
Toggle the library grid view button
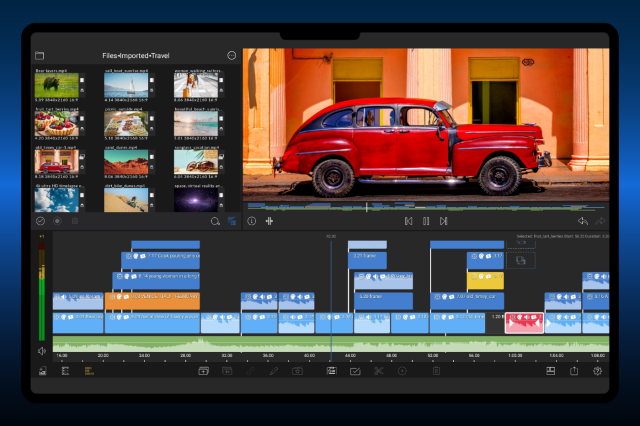(x=232, y=221)
